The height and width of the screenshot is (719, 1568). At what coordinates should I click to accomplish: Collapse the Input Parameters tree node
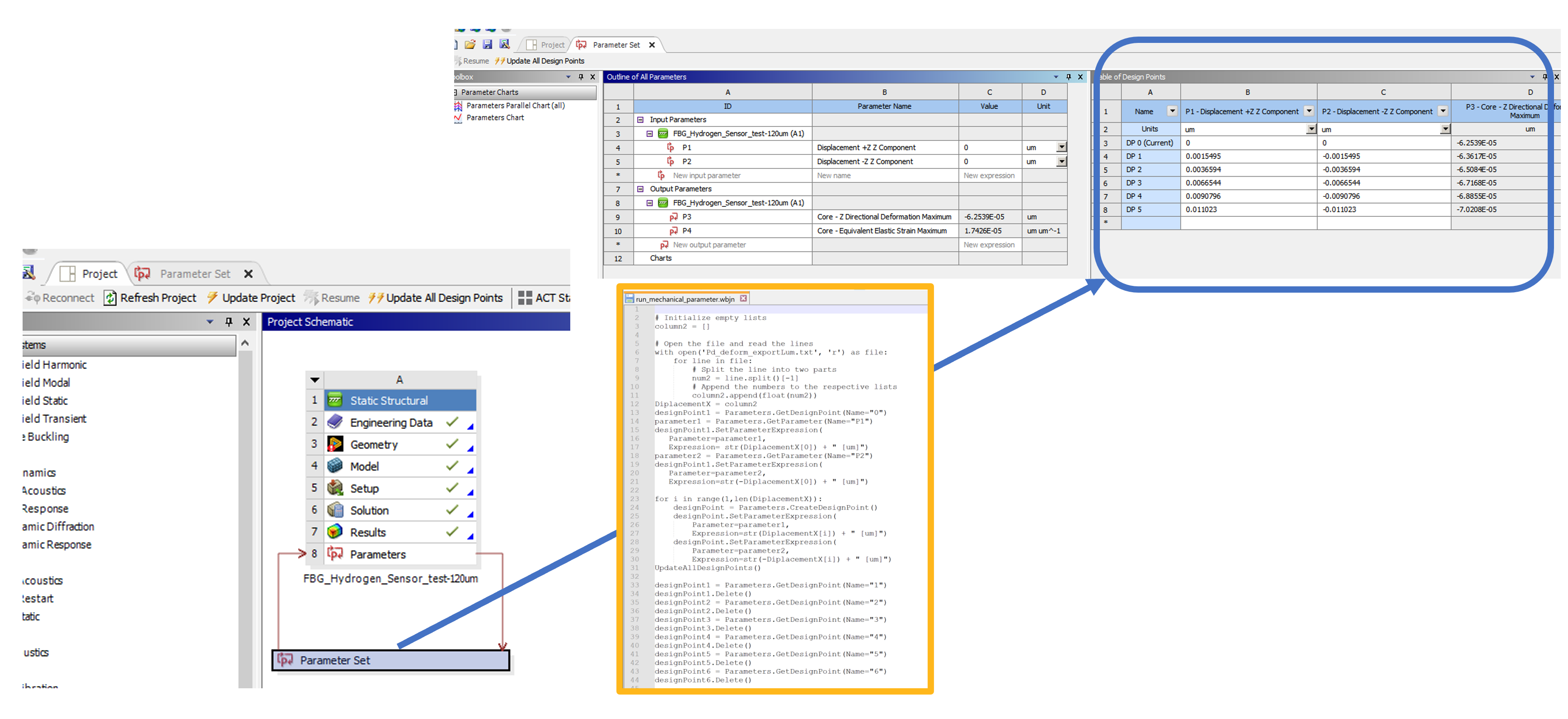pyautogui.click(x=640, y=120)
